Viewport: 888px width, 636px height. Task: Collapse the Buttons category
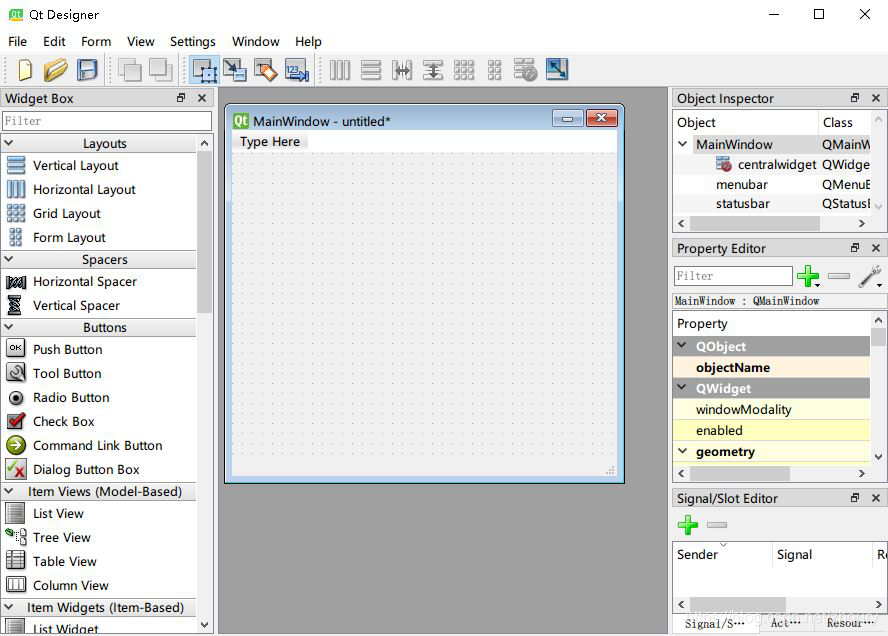[9, 327]
